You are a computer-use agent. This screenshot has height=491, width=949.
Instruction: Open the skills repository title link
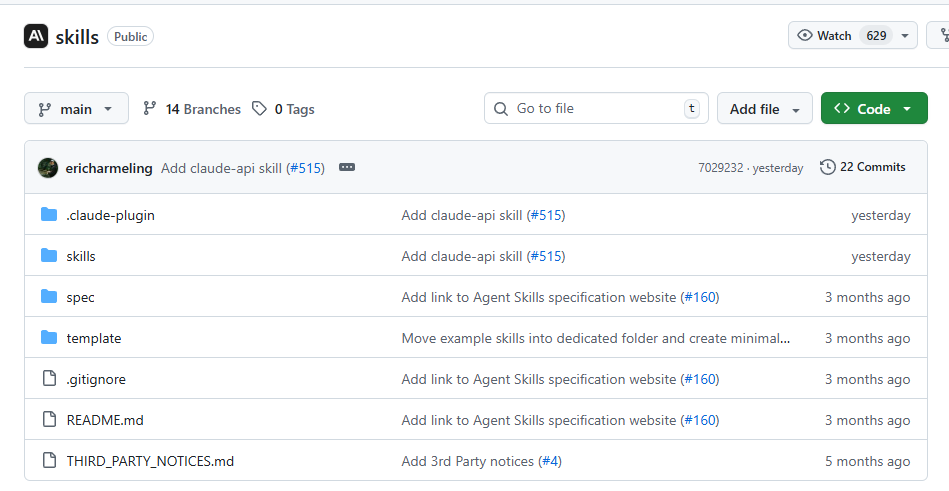coord(77,37)
